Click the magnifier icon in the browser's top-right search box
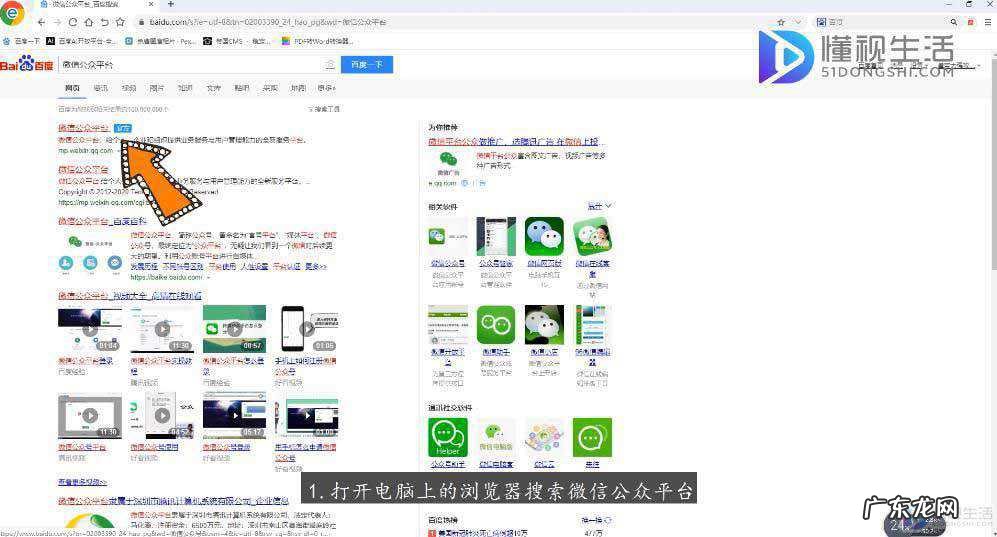Screen dimensions: 997x537 tap(953, 22)
